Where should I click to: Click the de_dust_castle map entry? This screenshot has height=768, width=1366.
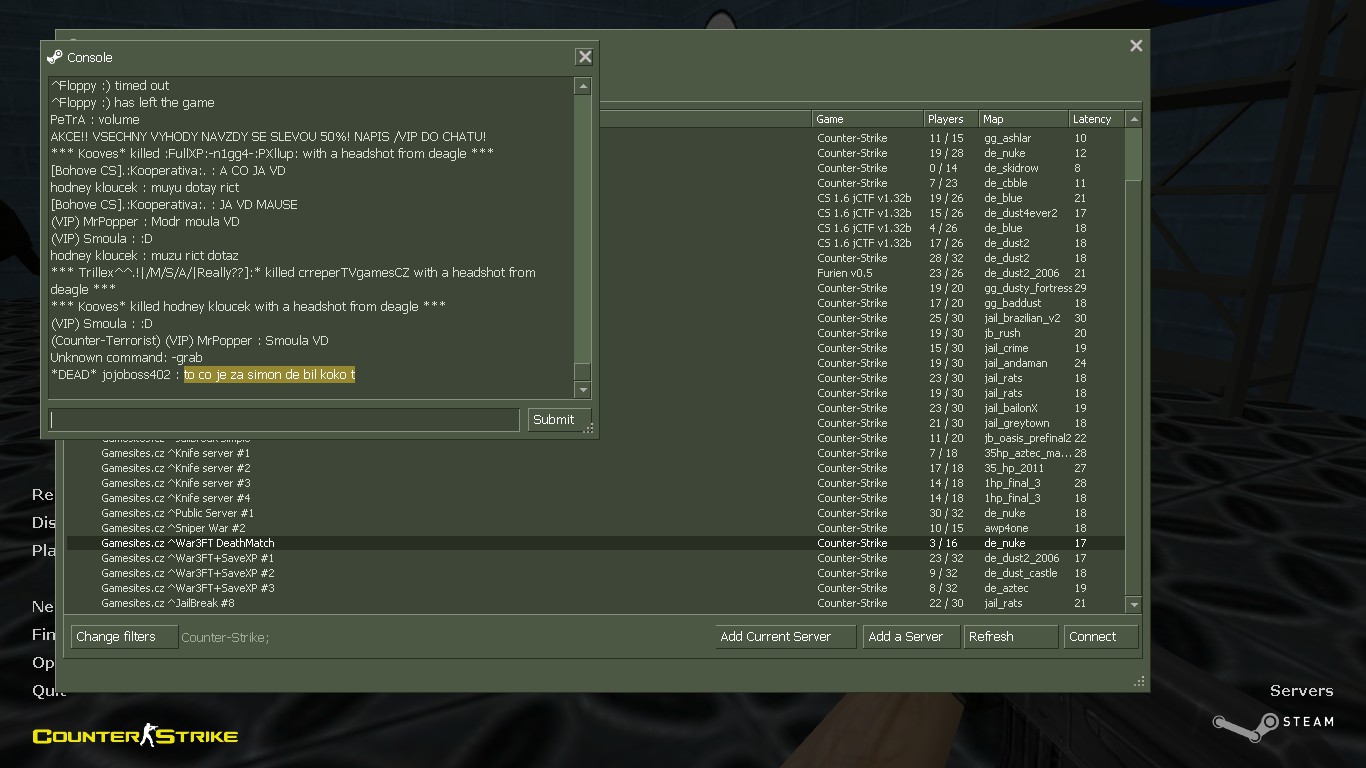point(1020,573)
